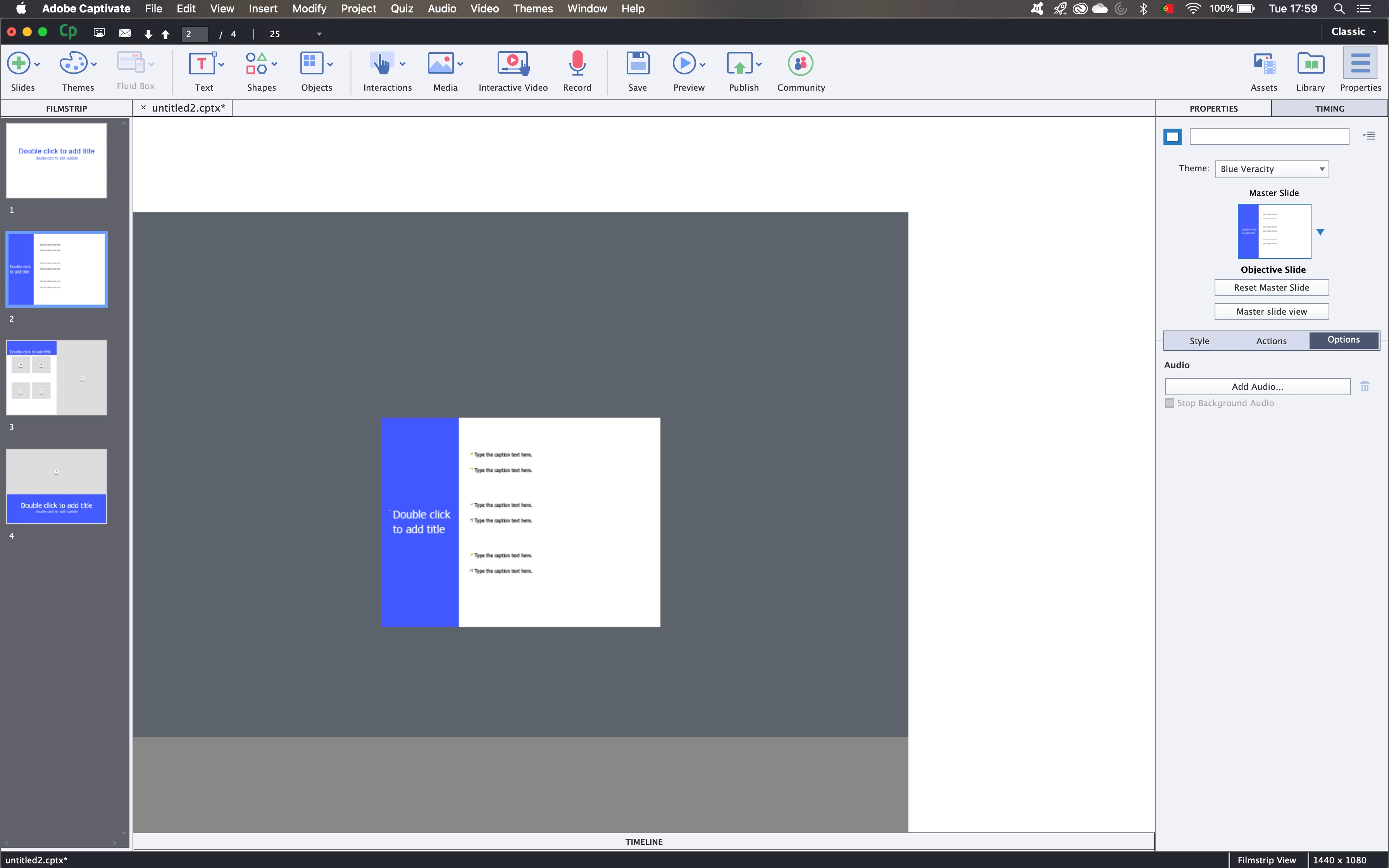Delete audio with the trash icon
This screenshot has width=1389, height=868.
1364,386
